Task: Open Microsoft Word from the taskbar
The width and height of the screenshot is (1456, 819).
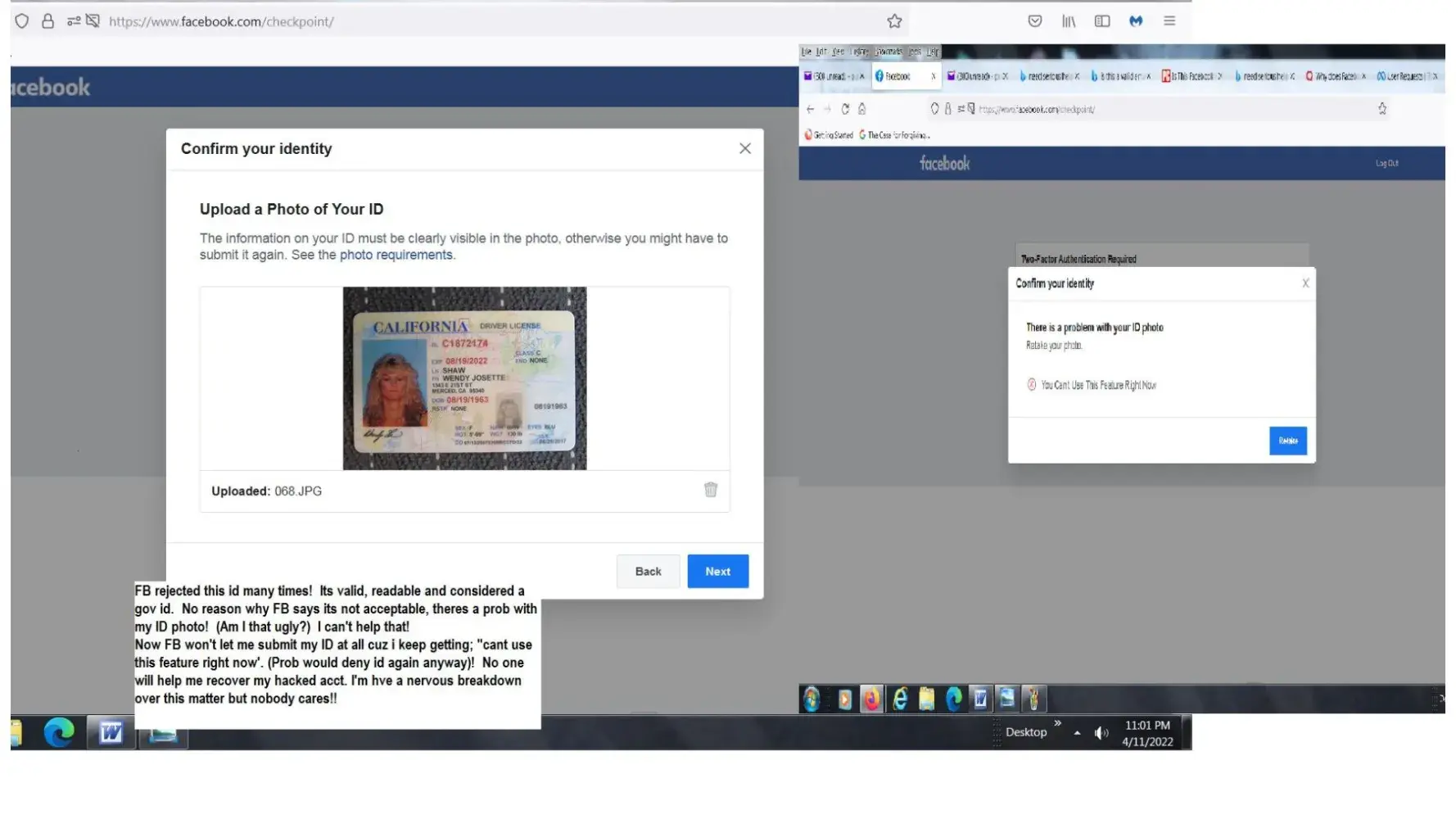Action: (111, 732)
